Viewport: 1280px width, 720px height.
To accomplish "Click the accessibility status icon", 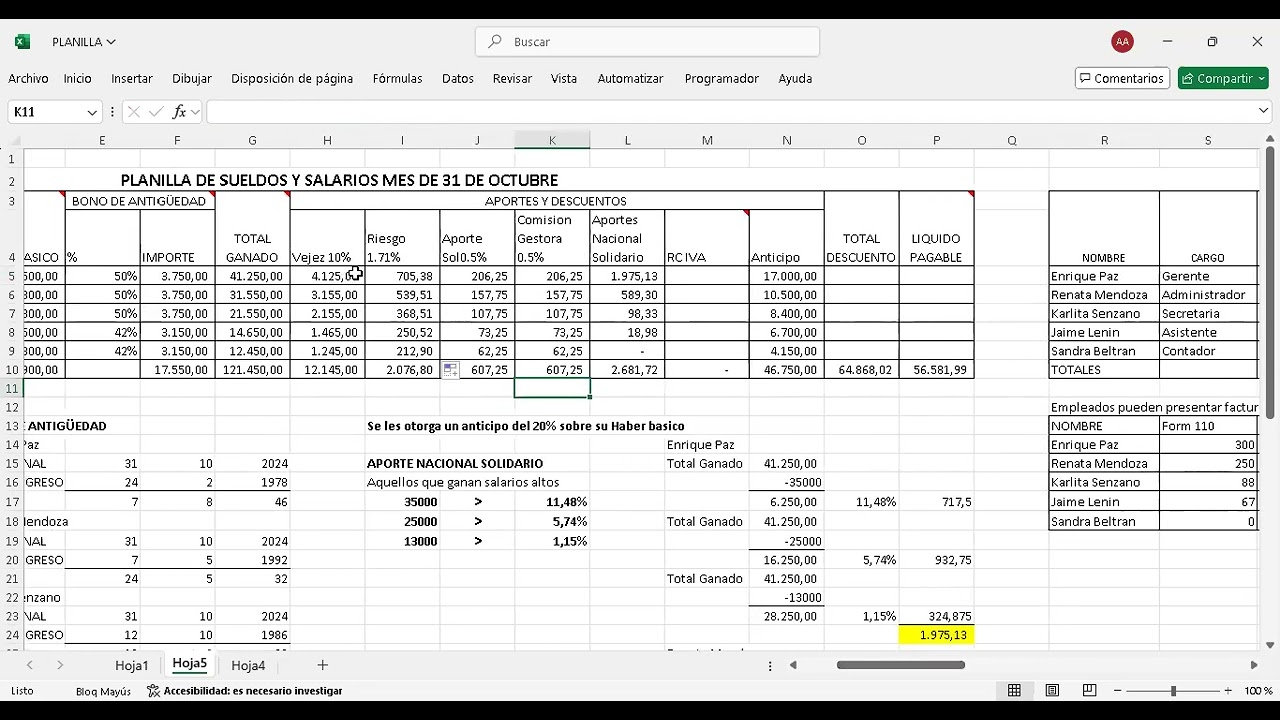I will click(x=153, y=691).
